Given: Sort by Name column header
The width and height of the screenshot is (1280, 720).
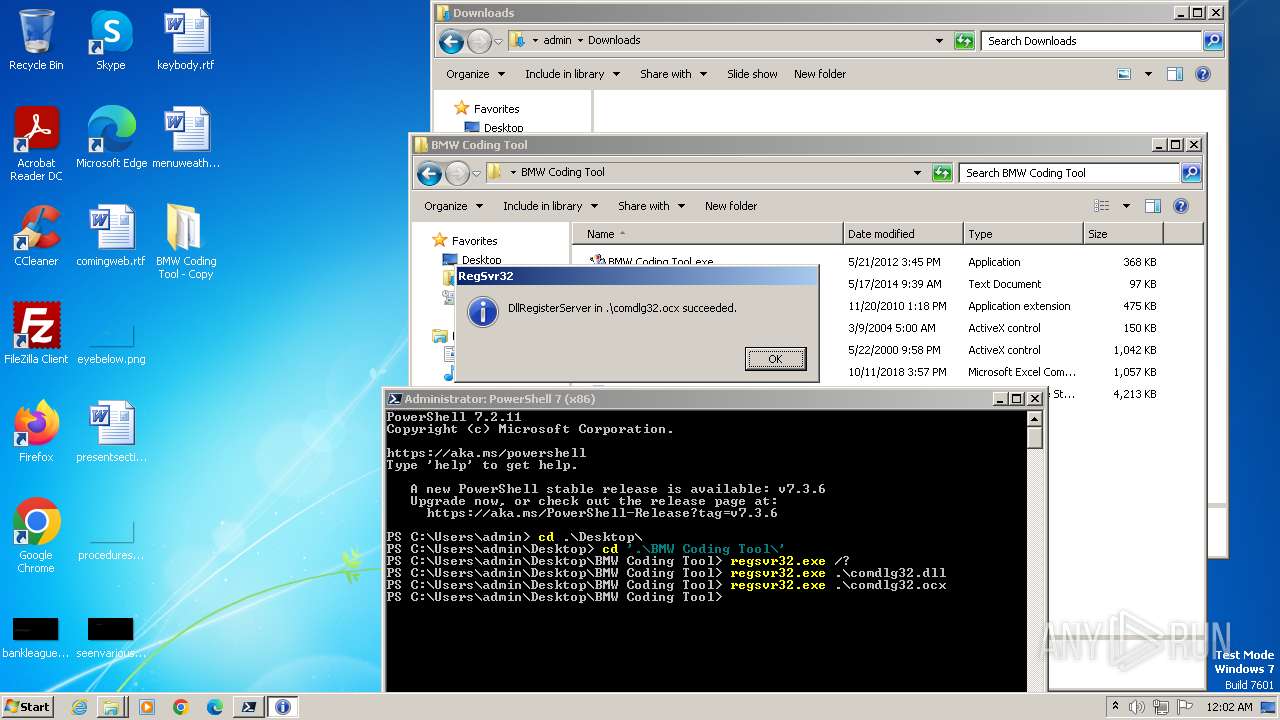Looking at the screenshot, I should (708, 234).
